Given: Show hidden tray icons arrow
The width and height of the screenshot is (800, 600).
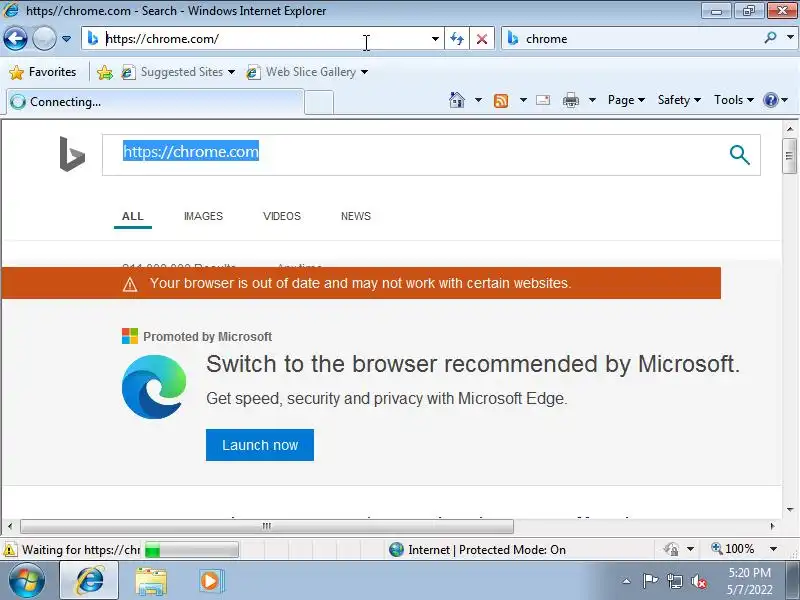Looking at the screenshot, I should click(x=627, y=582).
